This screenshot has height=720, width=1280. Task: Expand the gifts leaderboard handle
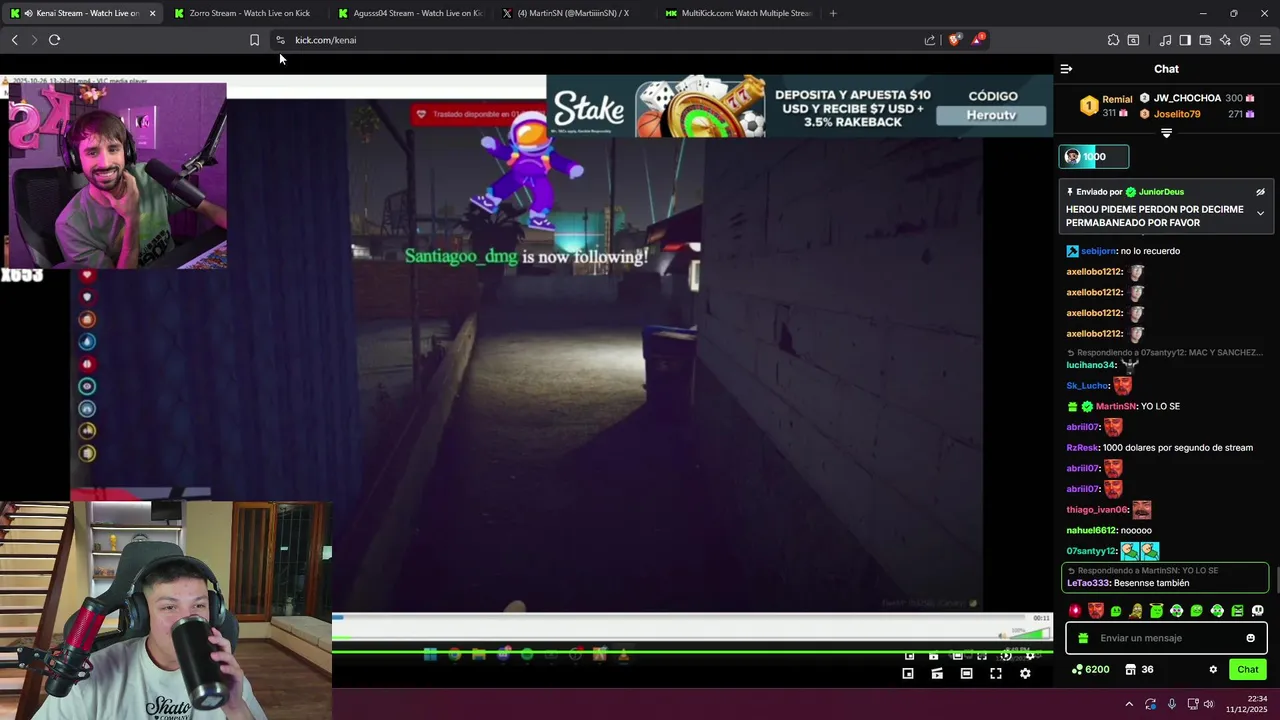point(1166,133)
